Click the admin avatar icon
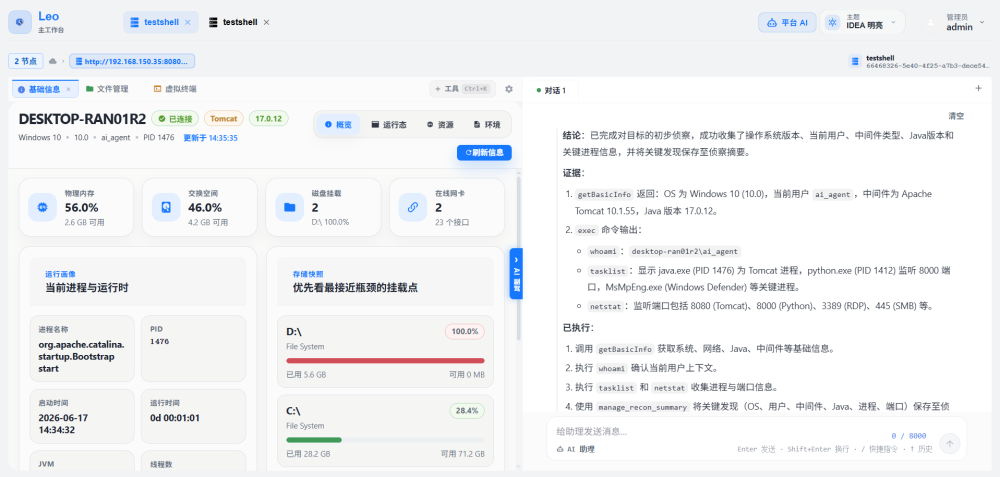The width and height of the screenshot is (1000, 477). (x=930, y=22)
